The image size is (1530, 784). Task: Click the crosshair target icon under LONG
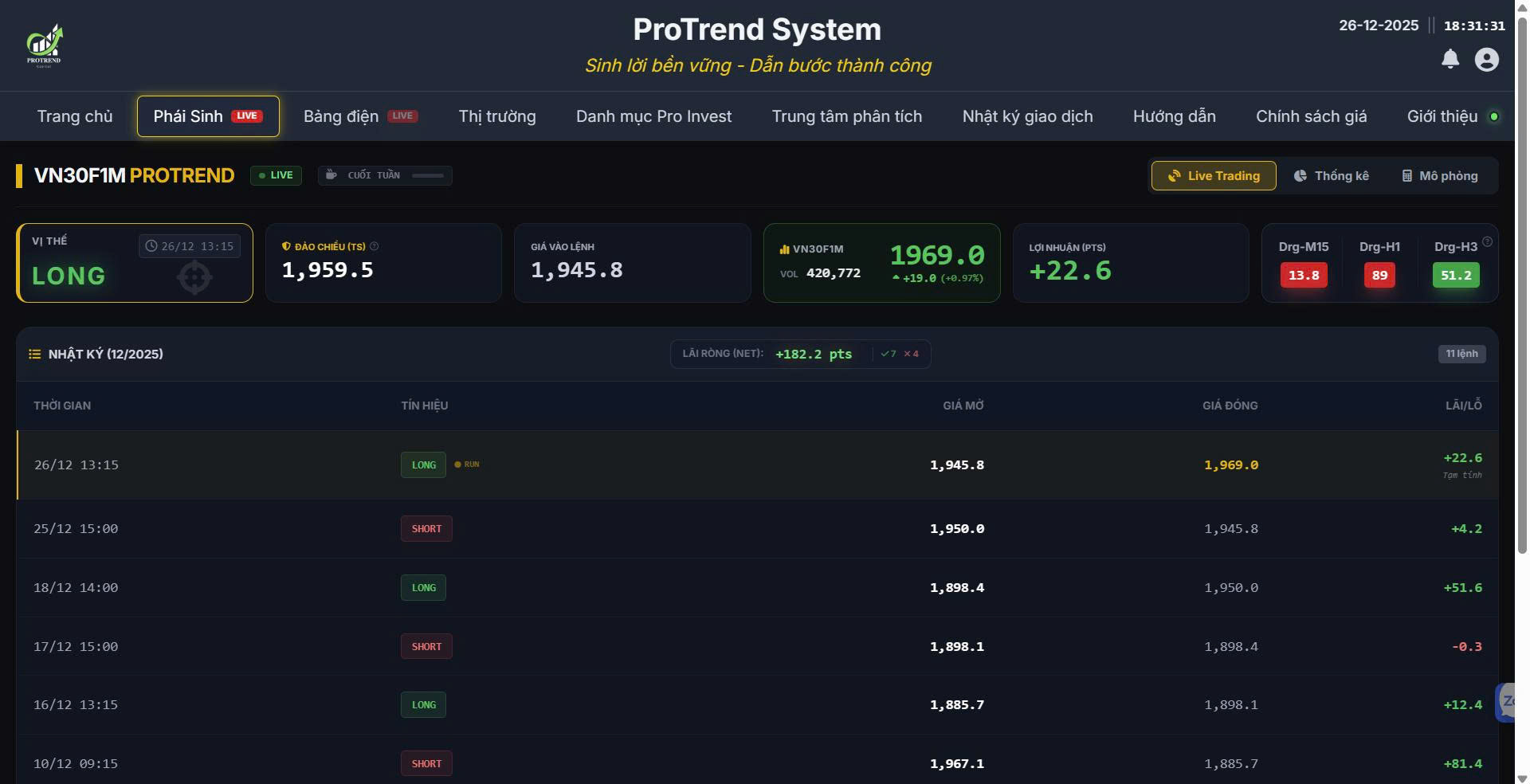(x=194, y=277)
